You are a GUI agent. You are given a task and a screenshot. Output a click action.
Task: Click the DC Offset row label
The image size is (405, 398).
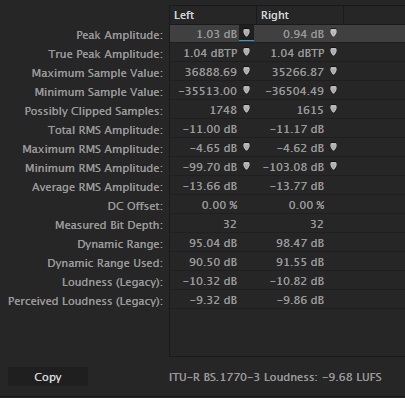(135, 206)
